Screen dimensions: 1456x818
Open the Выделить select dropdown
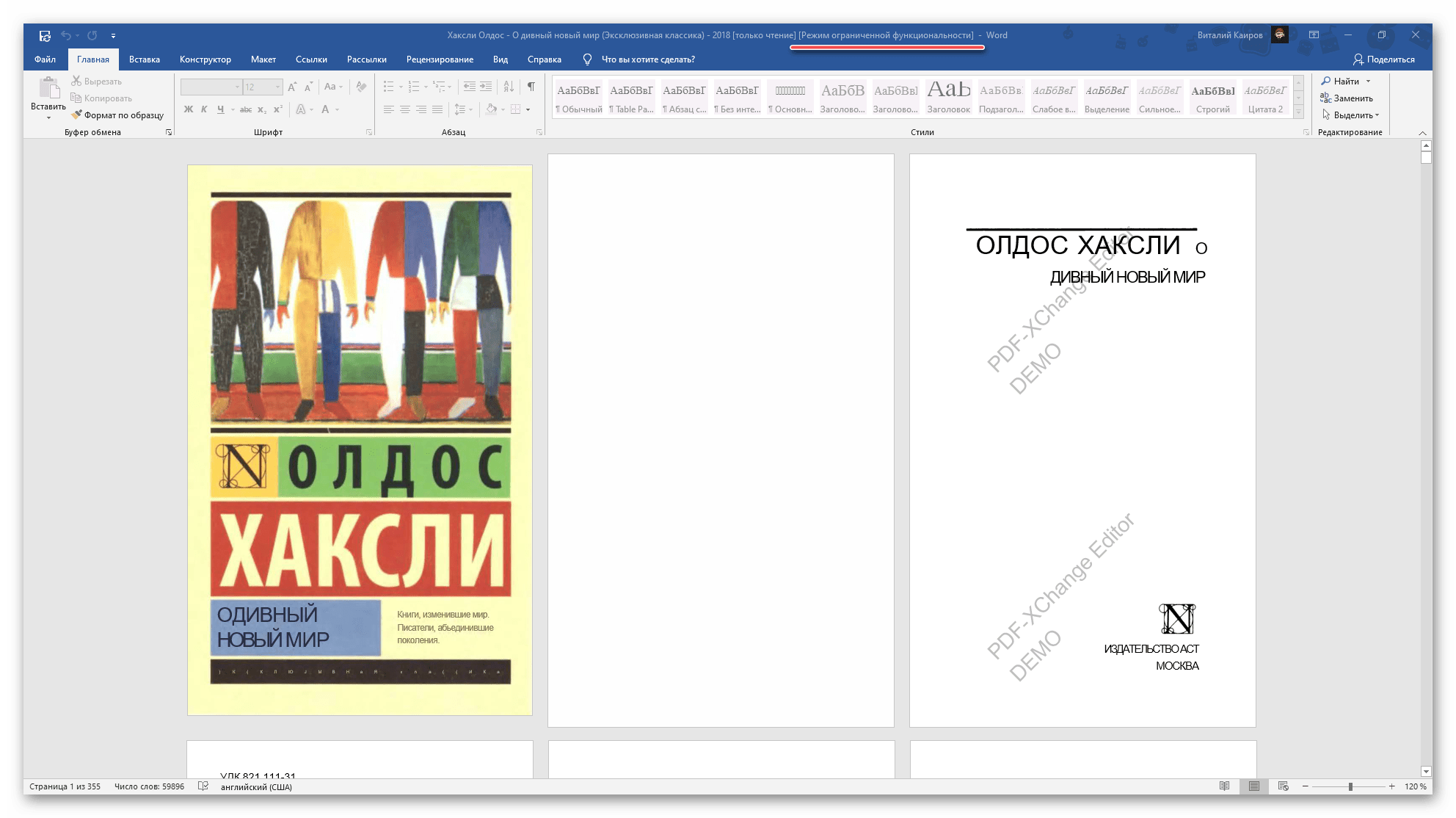click(x=1350, y=115)
